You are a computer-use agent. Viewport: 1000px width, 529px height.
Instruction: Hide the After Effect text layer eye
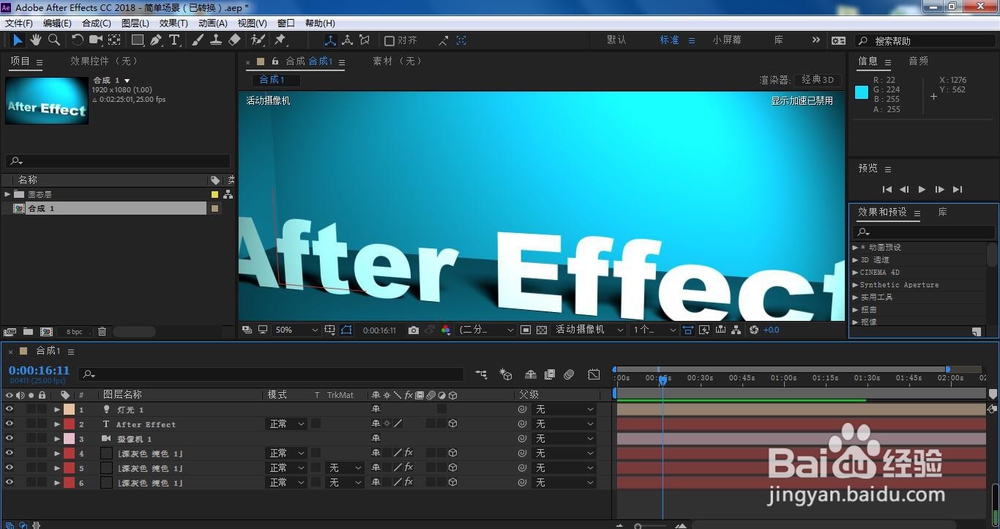tap(9, 424)
